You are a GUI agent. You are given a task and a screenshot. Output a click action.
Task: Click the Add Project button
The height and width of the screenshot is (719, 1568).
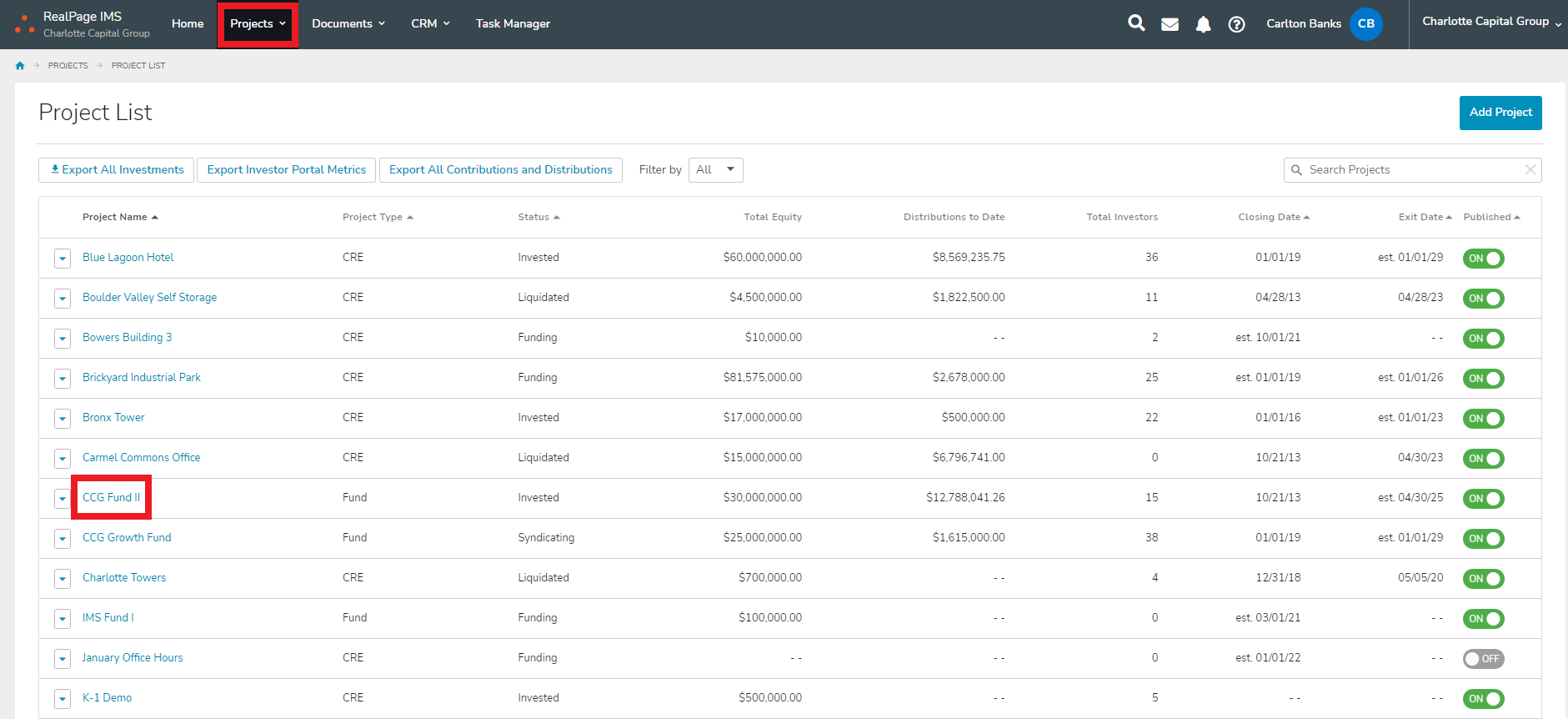tap(1500, 113)
